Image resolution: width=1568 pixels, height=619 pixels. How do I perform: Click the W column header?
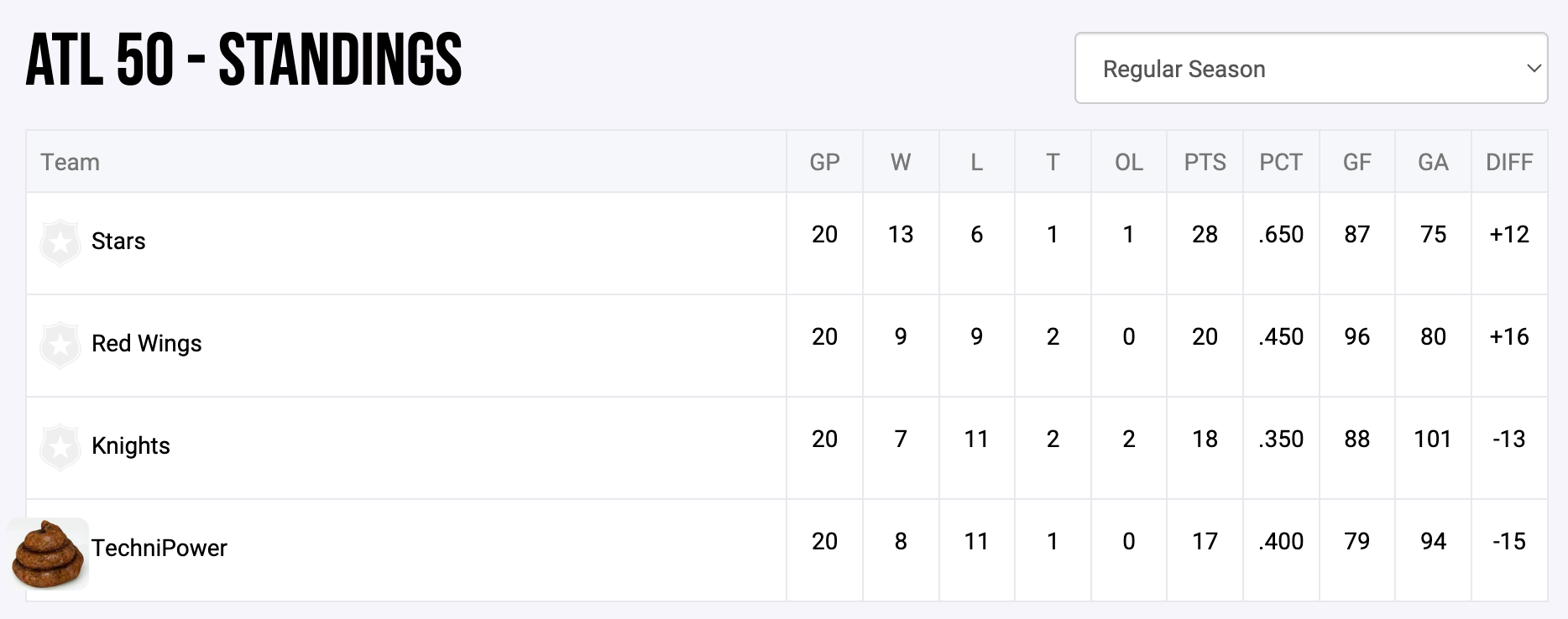(901, 162)
